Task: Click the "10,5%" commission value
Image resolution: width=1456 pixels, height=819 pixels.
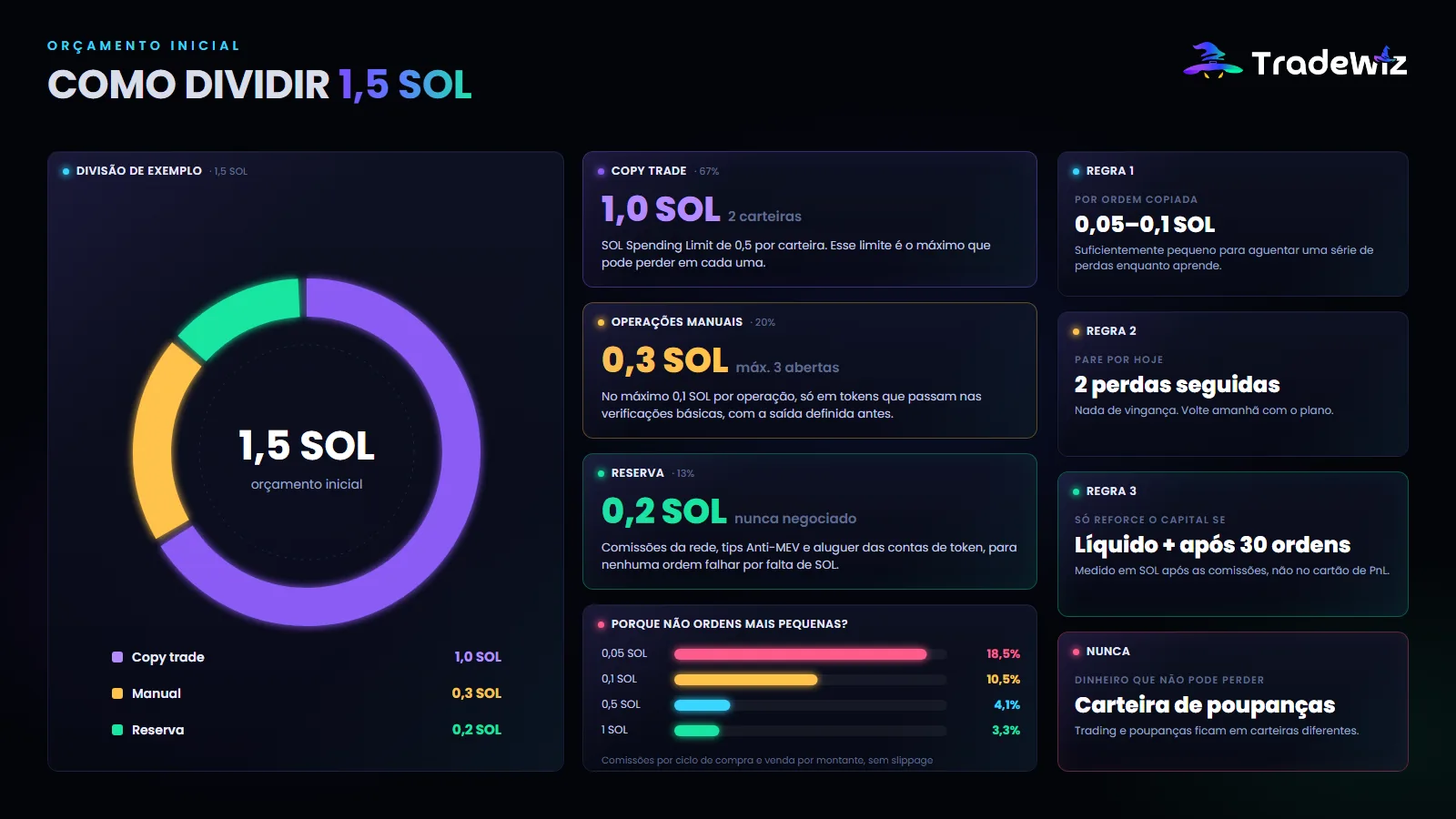Action: point(1003,679)
